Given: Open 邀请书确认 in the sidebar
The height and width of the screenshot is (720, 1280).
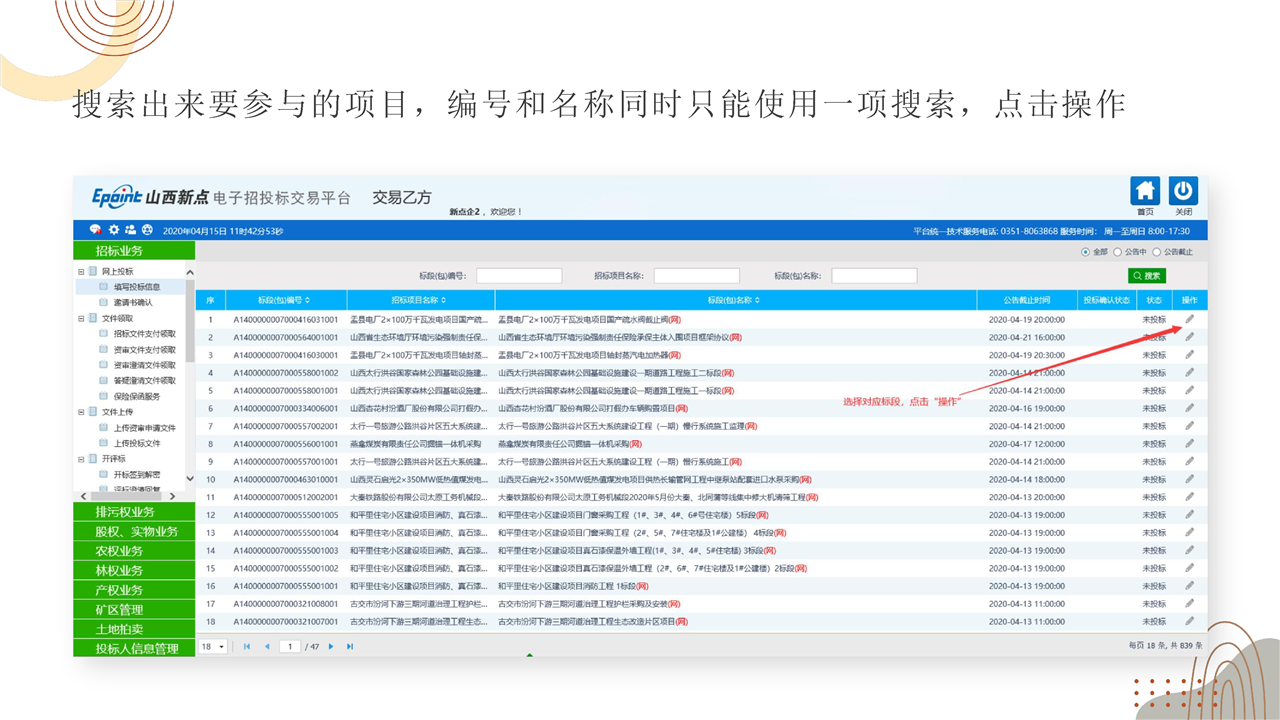Looking at the screenshot, I should [x=132, y=302].
